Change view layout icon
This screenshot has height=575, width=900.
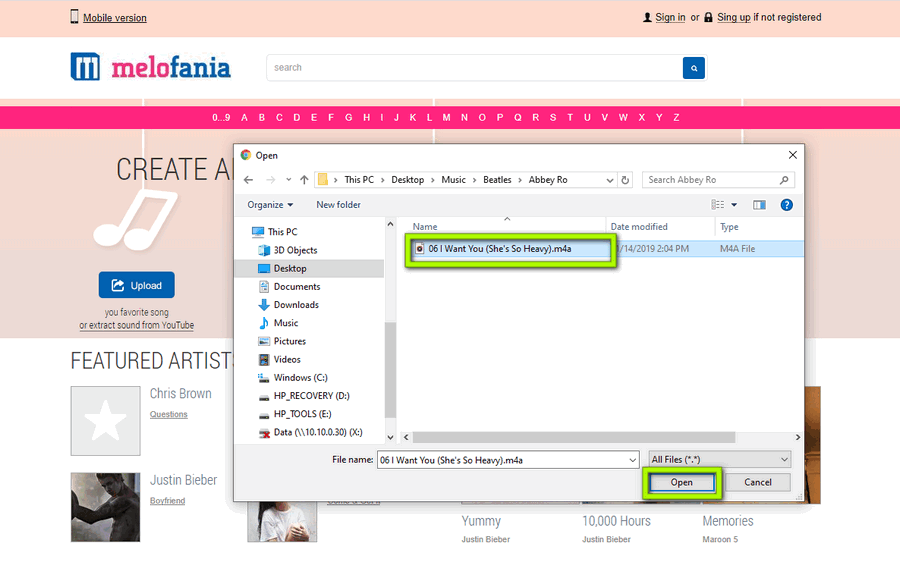coord(717,205)
